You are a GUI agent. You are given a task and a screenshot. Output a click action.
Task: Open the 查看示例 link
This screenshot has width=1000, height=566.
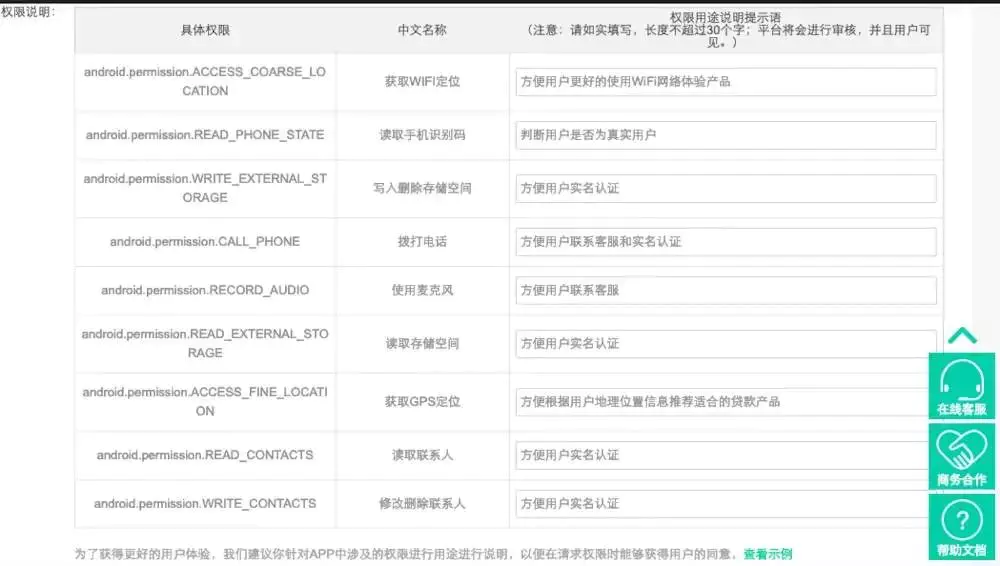point(767,553)
